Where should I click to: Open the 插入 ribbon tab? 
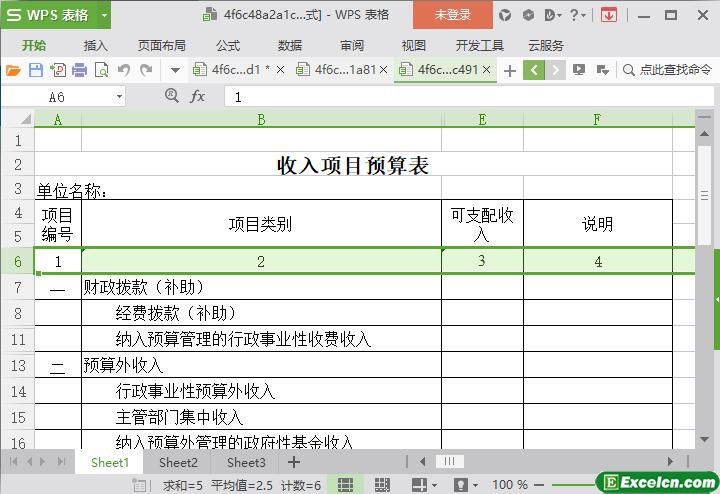tap(95, 45)
